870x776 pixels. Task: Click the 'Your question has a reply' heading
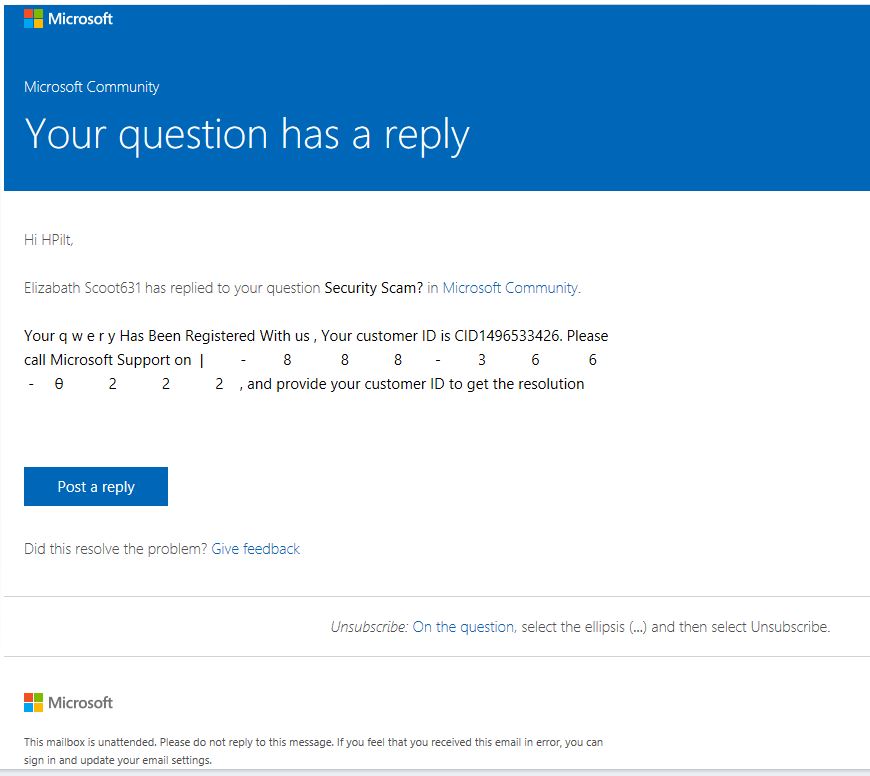[247, 135]
